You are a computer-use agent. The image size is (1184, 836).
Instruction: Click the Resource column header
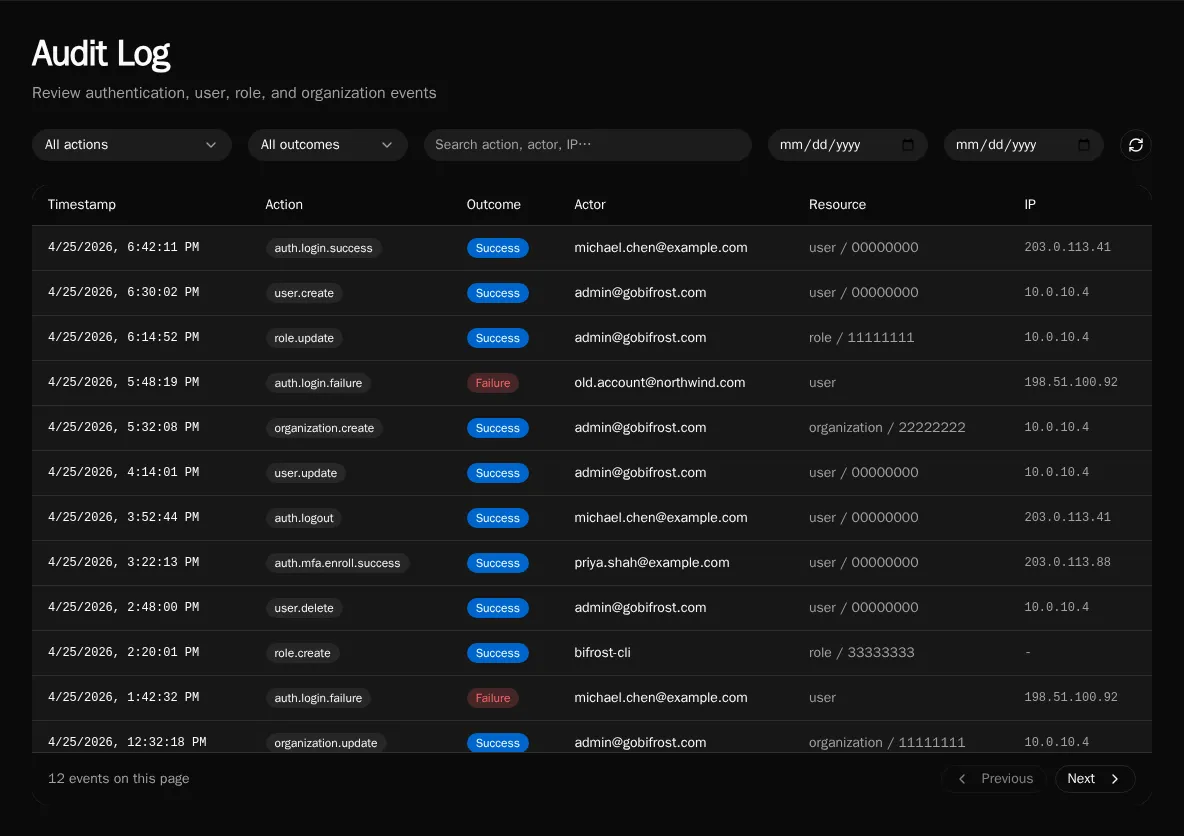[x=837, y=205]
